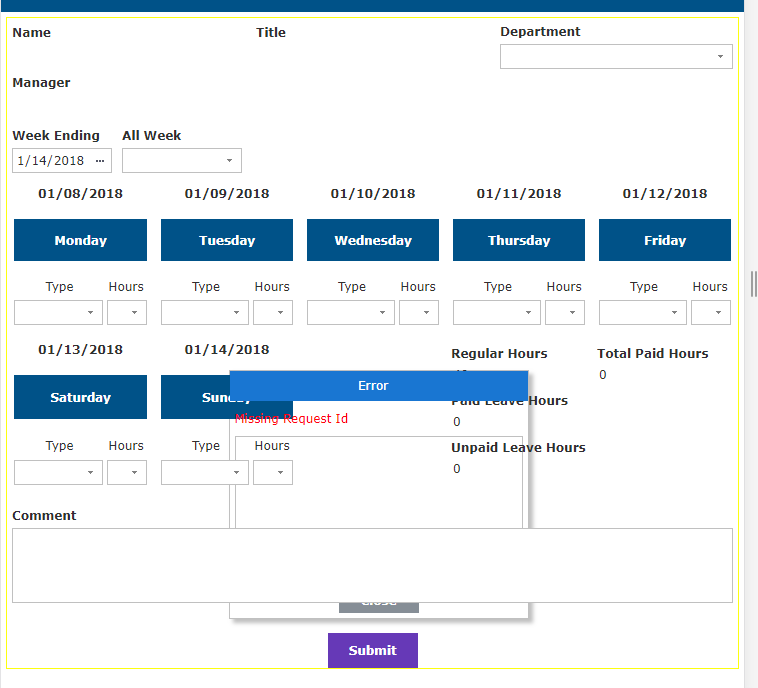Open Thursday's Type dropdown

[496, 313]
